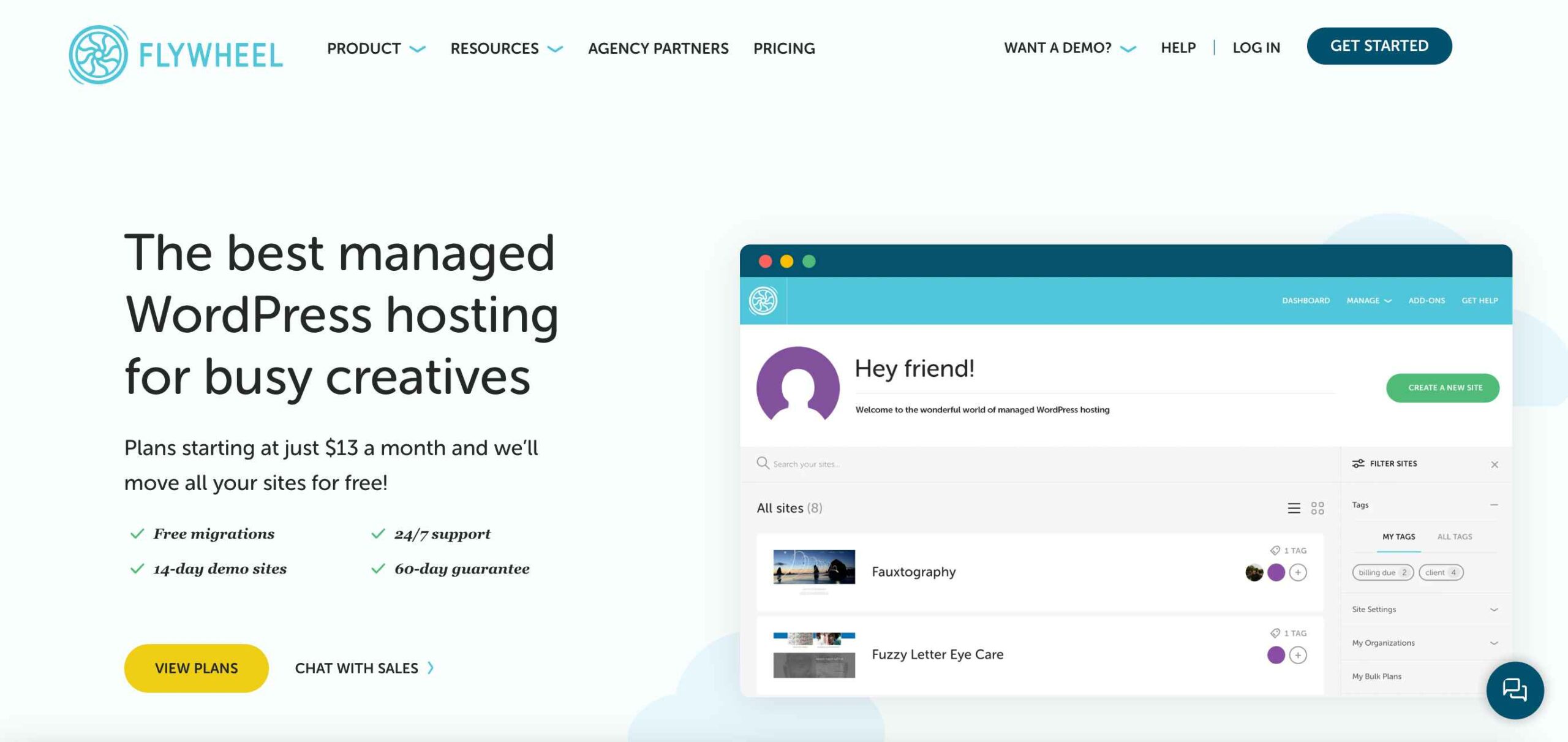The image size is (1568, 742).
Task: Close the Filter Sites panel
Action: click(x=1494, y=464)
